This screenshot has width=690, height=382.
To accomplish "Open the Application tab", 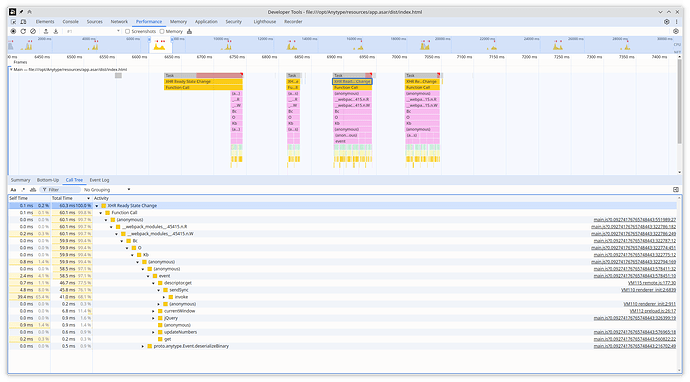I will (x=206, y=22).
